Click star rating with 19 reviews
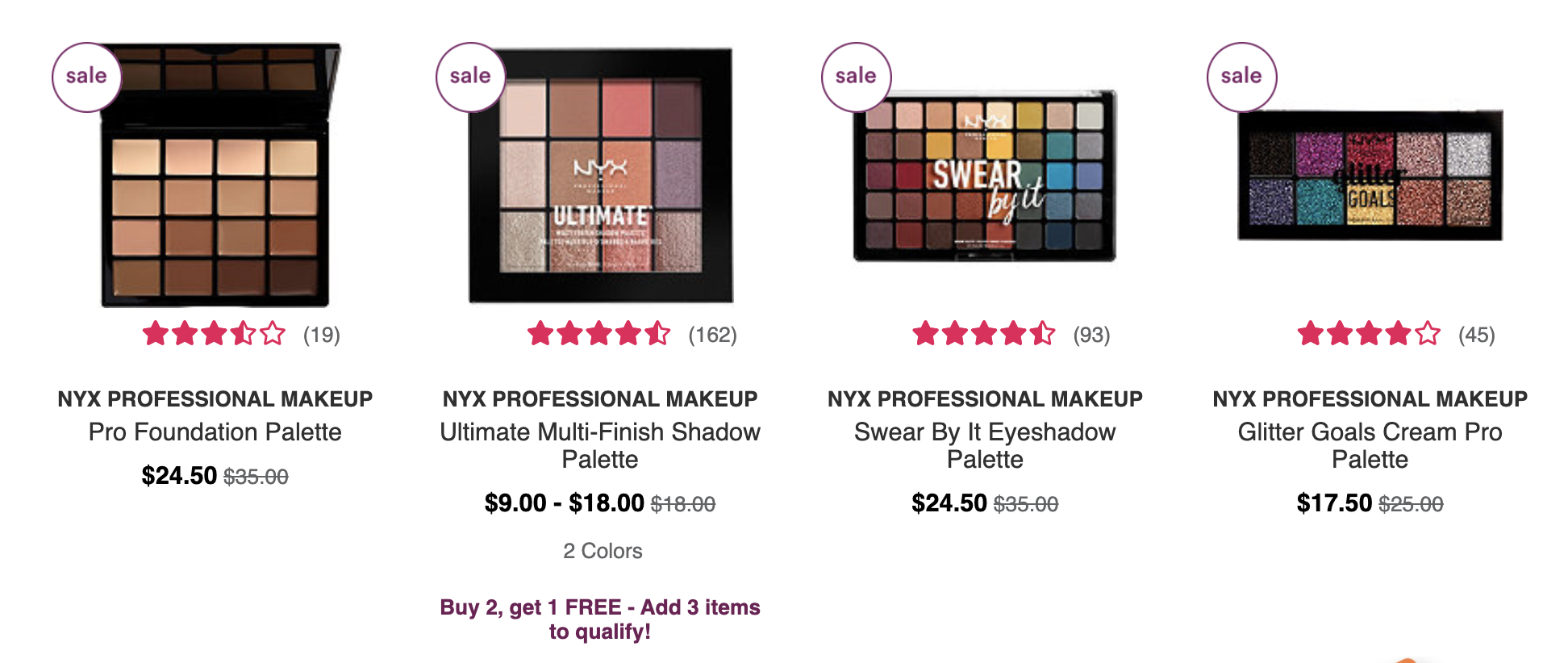The height and width of the screenshot is (663, 1568). (214, 333)
